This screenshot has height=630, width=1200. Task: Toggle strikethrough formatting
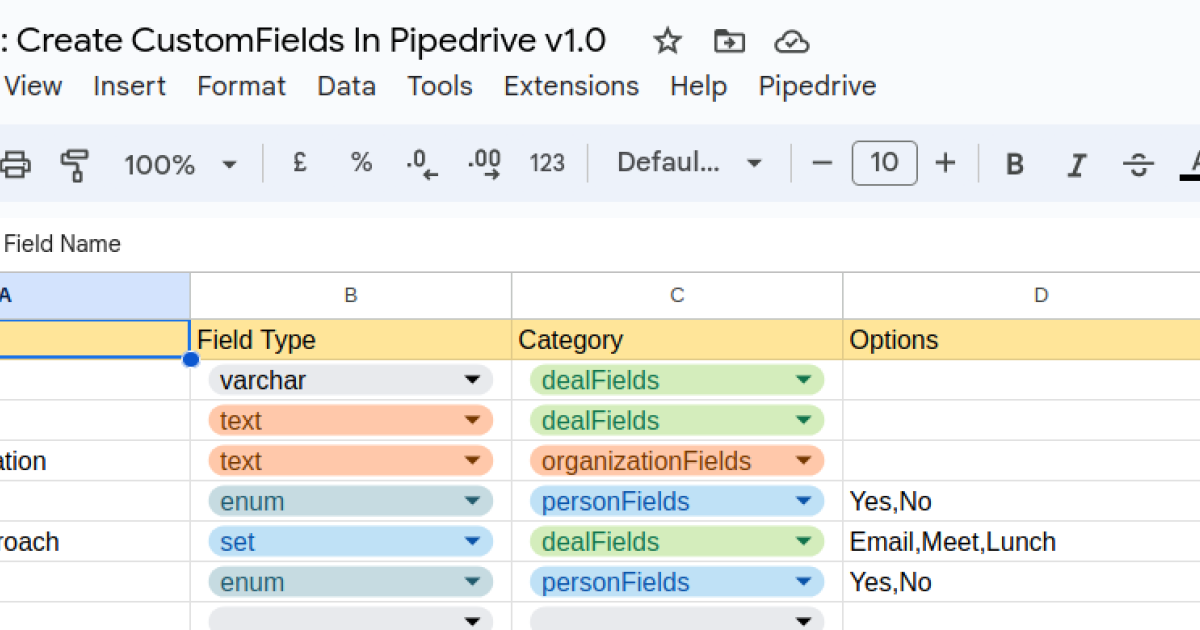coord(1138,164)
